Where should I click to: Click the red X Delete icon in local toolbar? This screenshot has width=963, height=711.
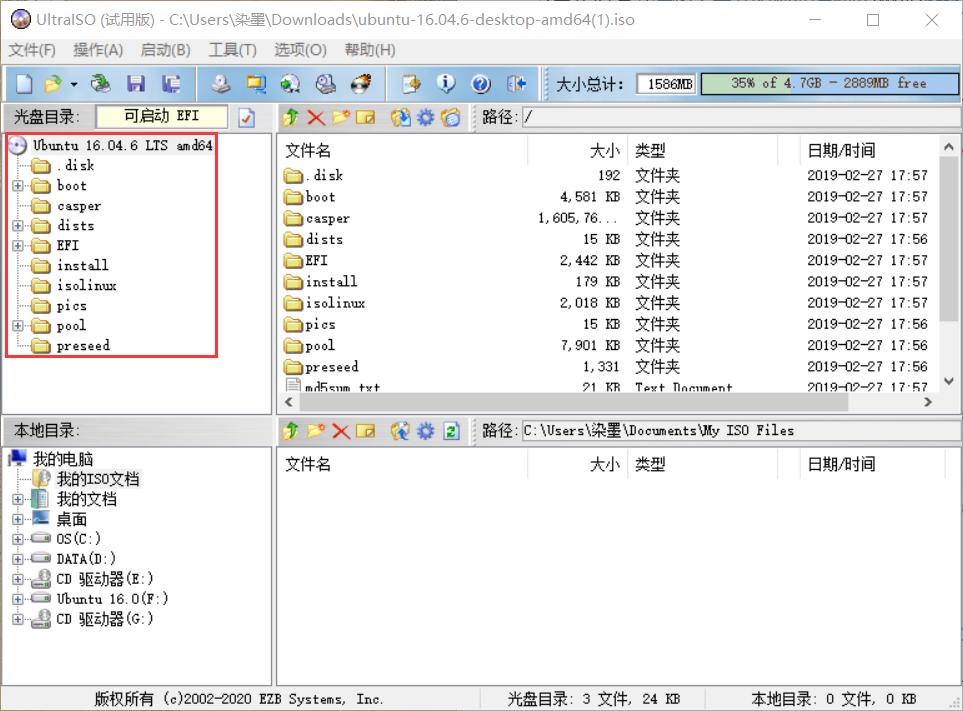341,431
